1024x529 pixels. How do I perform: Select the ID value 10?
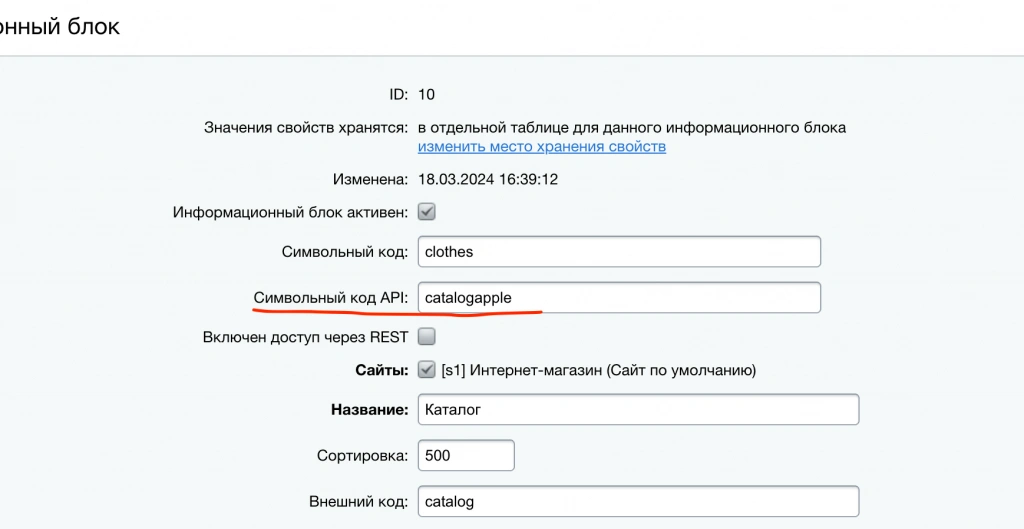(x=426, y=95)
